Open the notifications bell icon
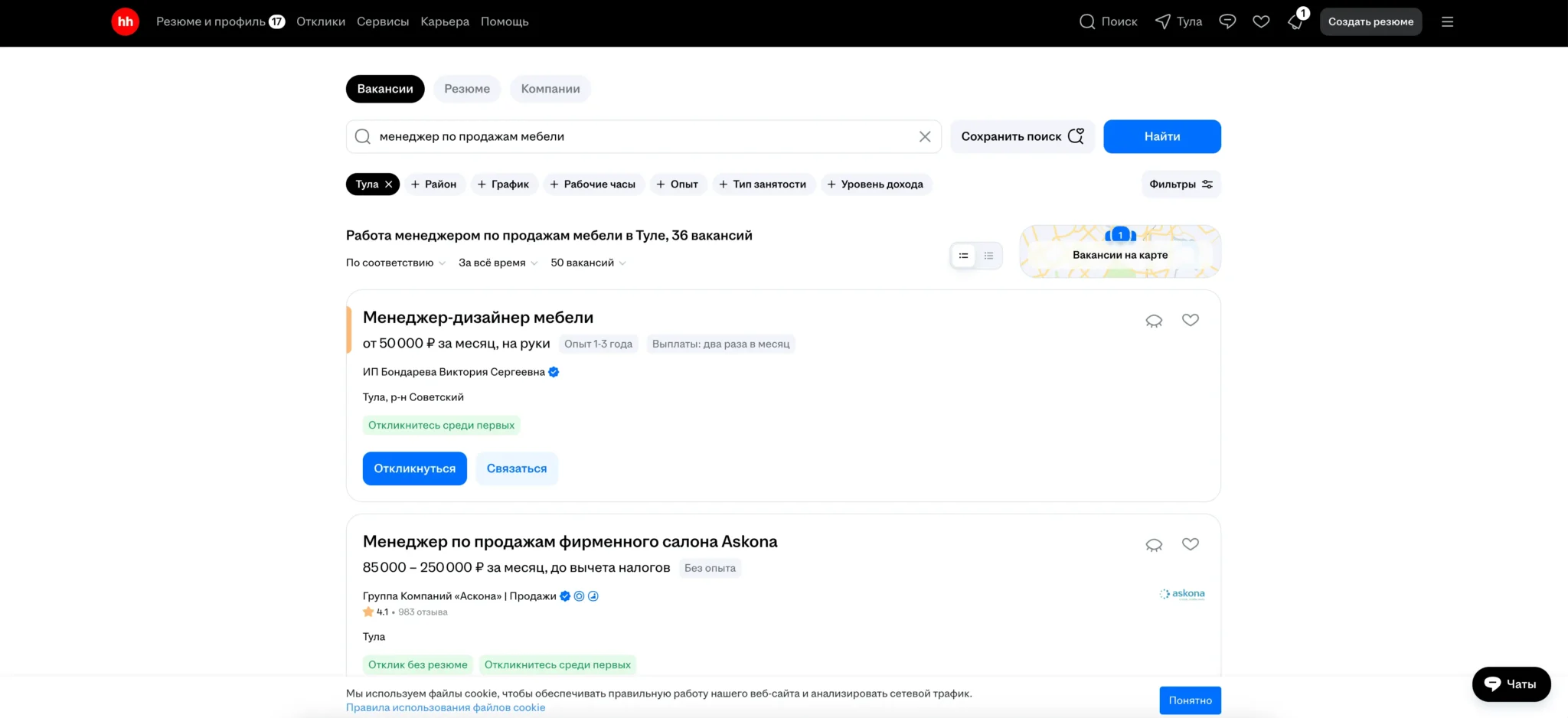The height and width of the screenshot is (718, 1568). (1295, 22)
